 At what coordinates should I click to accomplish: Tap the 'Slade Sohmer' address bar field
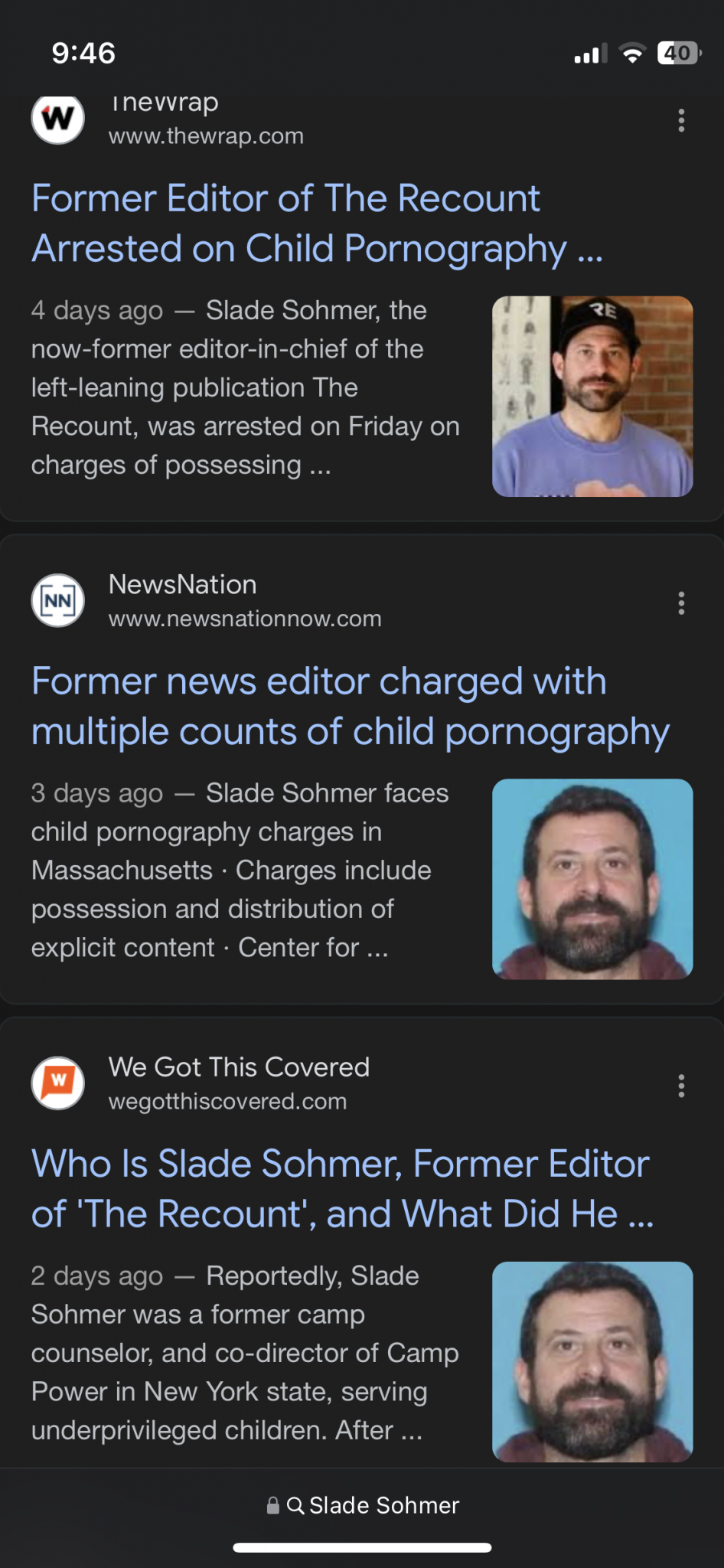pos(384,1505)
